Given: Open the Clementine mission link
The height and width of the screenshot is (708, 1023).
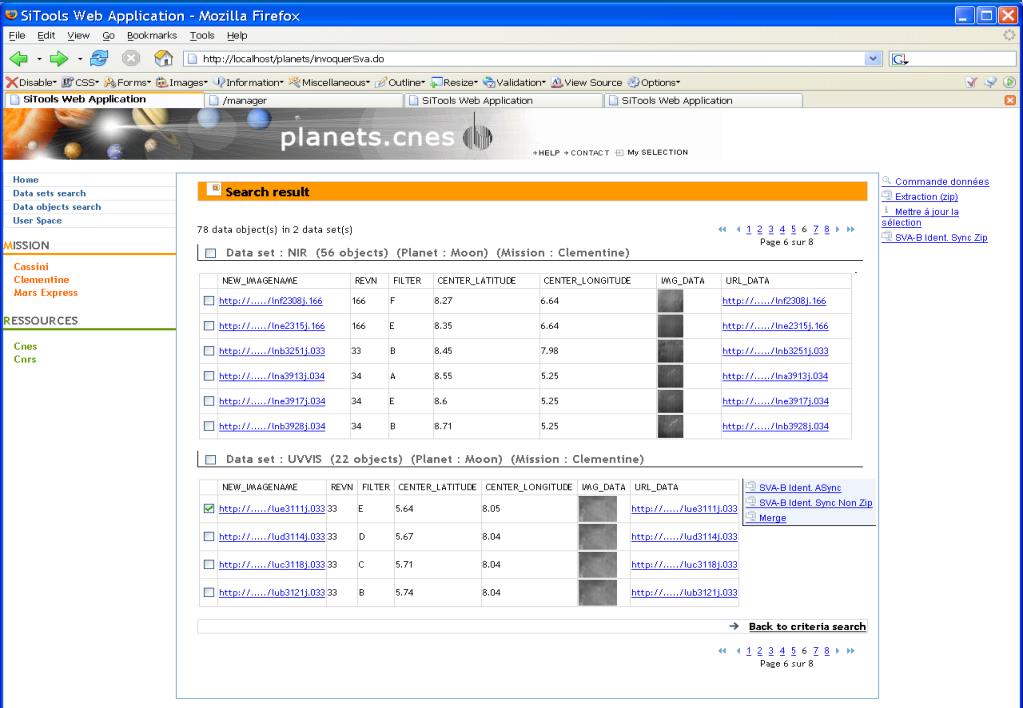Looking at the screenshot, I should click(41, 279).
